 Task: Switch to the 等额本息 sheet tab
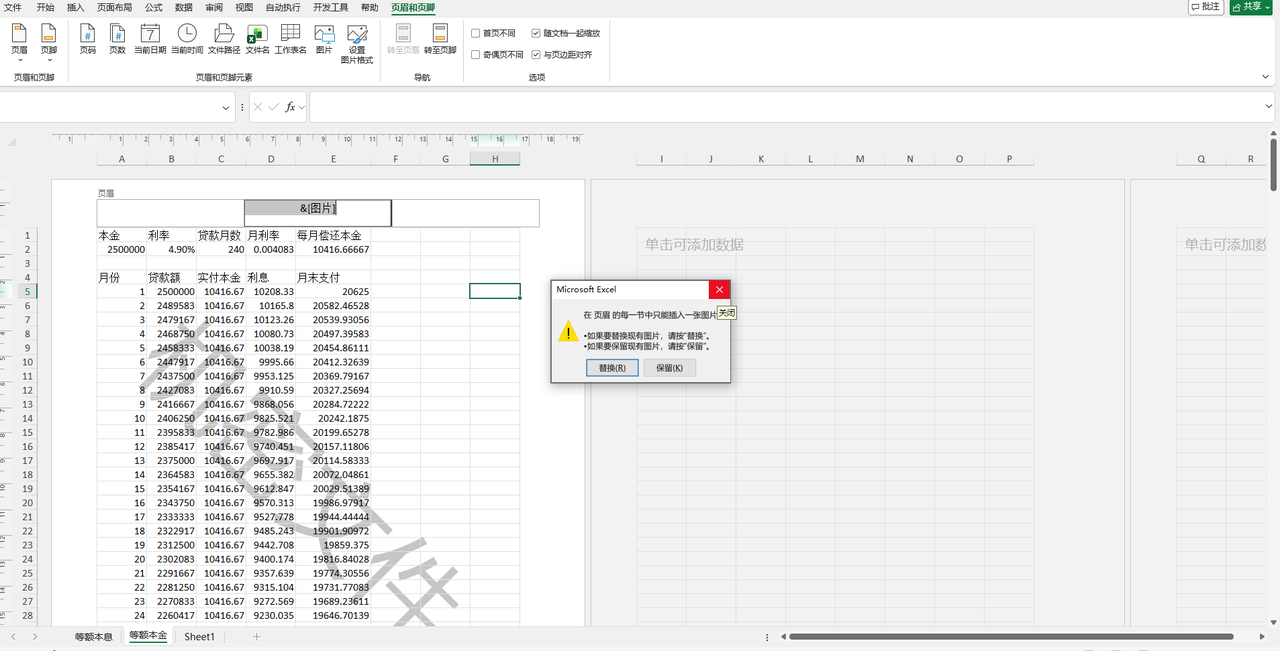93,636
